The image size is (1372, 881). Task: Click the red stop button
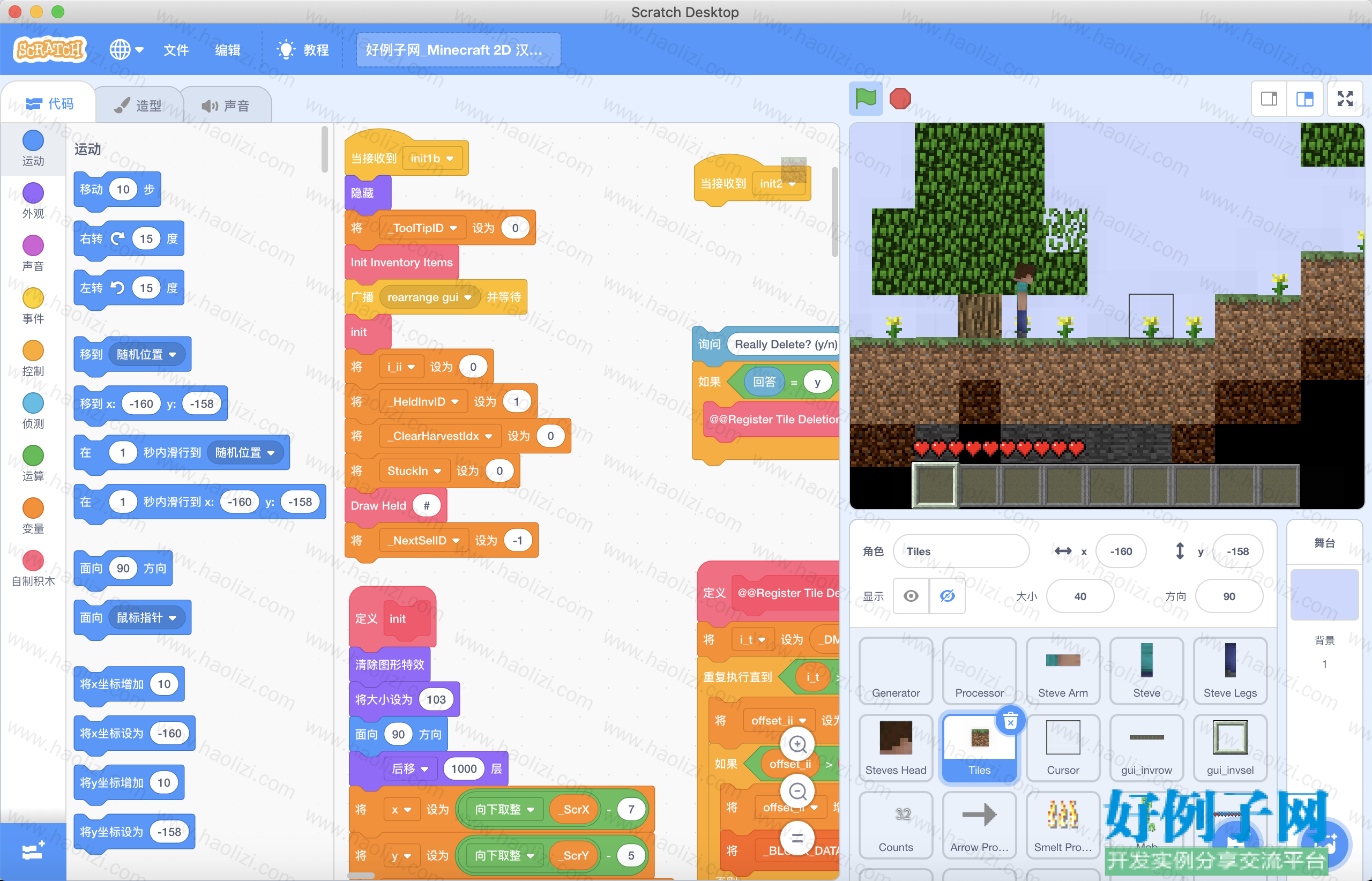[x=900, y=99]
